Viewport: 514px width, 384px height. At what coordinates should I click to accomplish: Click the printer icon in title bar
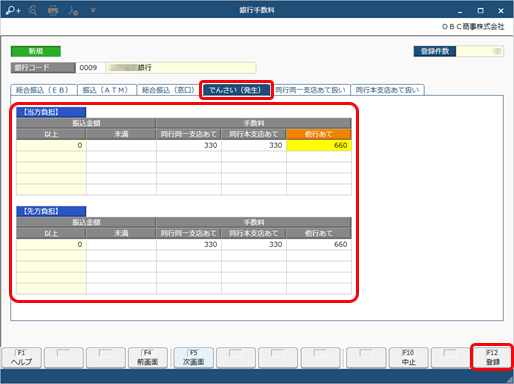(x=53, y=11)
